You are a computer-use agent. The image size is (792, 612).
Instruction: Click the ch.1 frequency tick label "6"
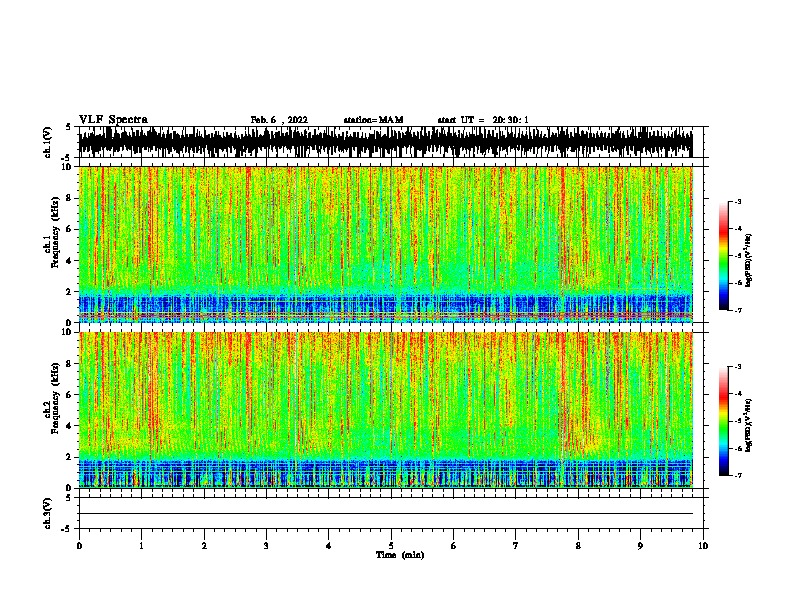point(70,229)
